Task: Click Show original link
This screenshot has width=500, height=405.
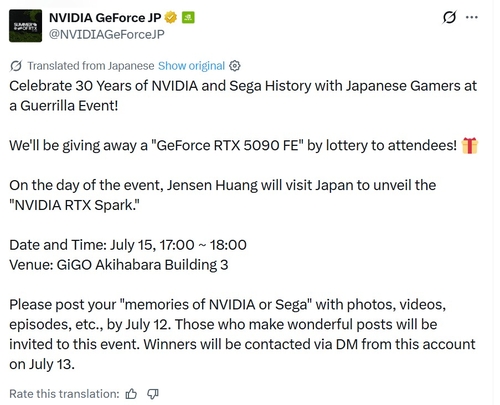Action: coord(191,66)
